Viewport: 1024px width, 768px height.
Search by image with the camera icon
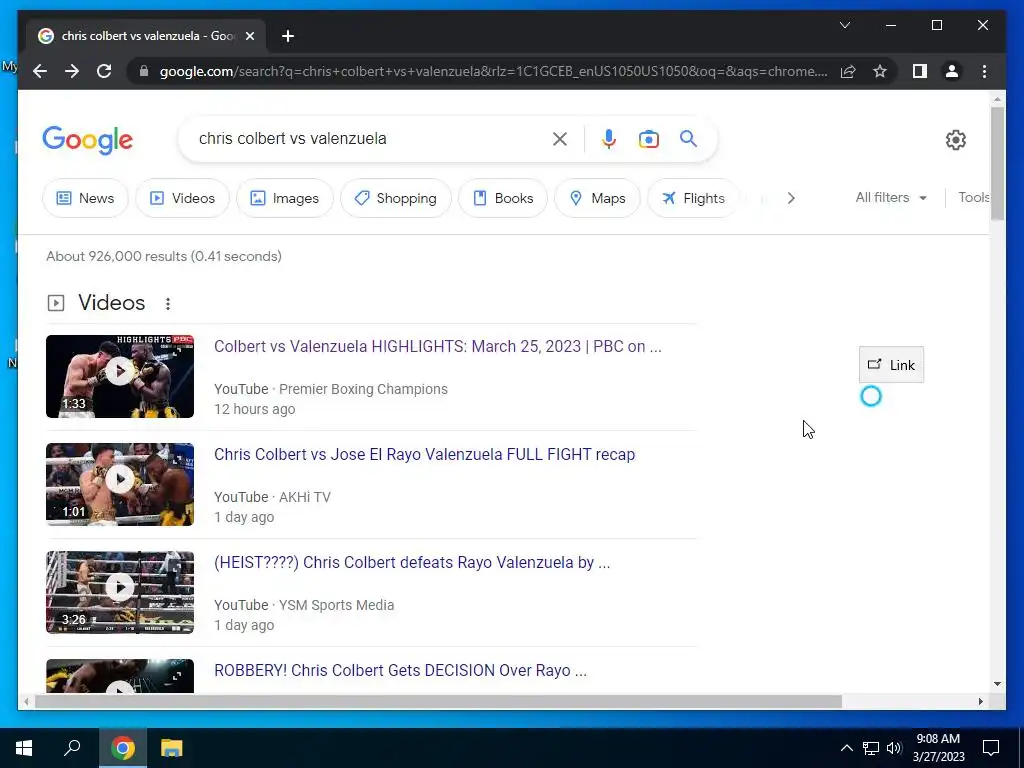648,138
